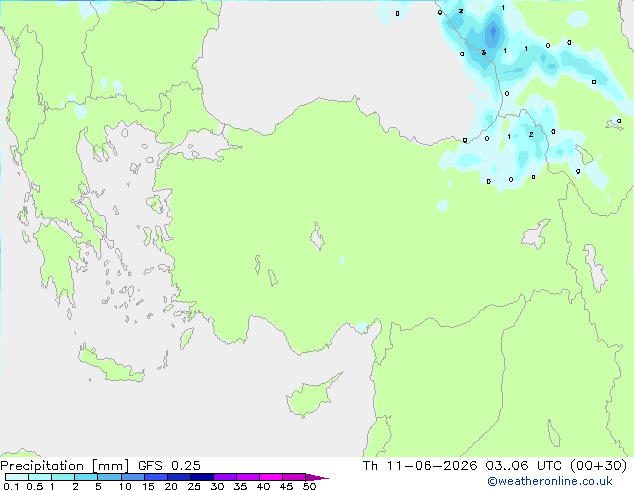Pick the 0.5–1 mm legend swatch
This screenshot has width=634, height=490.
pos(40,477)
